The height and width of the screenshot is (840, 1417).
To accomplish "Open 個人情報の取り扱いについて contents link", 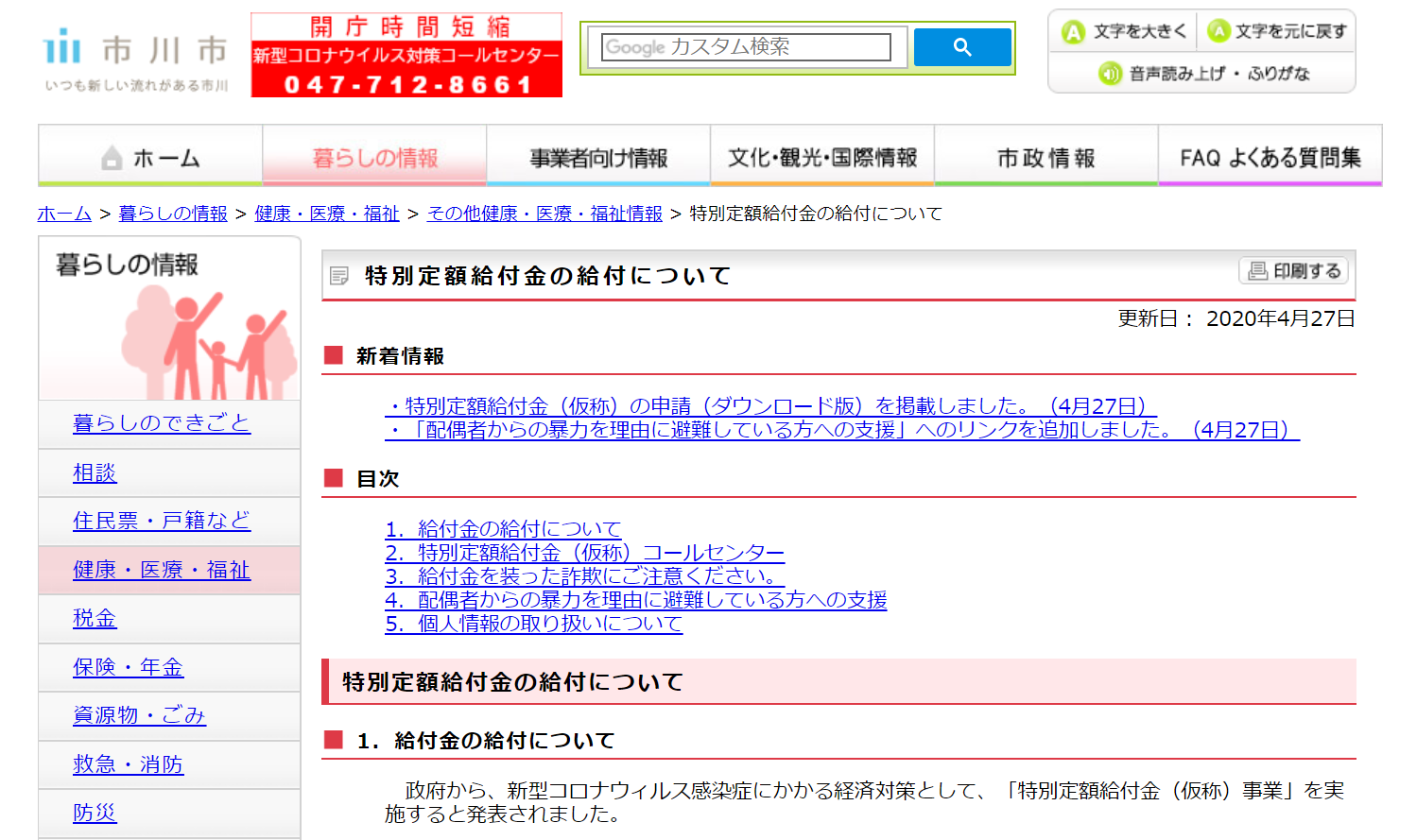I will (533, 624).
